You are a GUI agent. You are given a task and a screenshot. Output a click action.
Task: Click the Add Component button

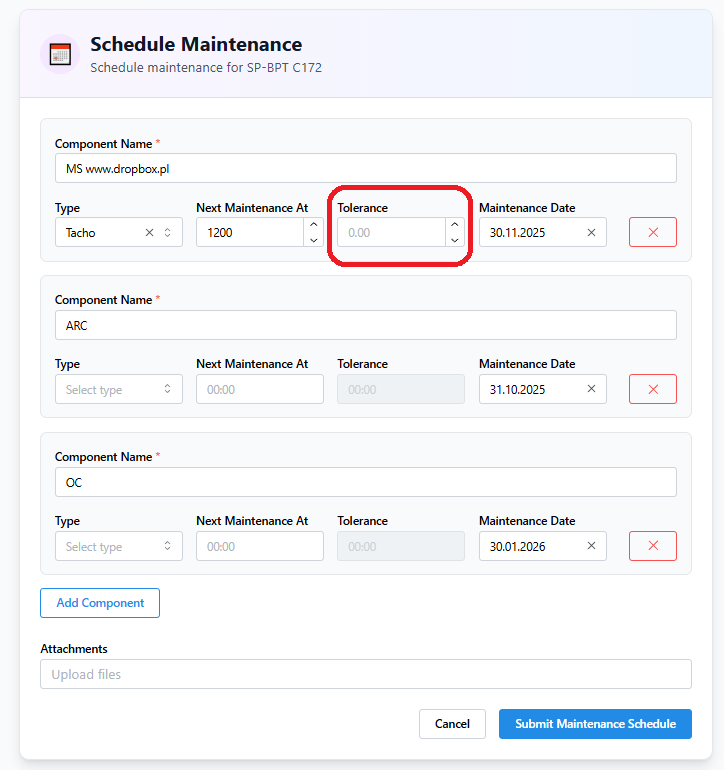click(100, 603)
